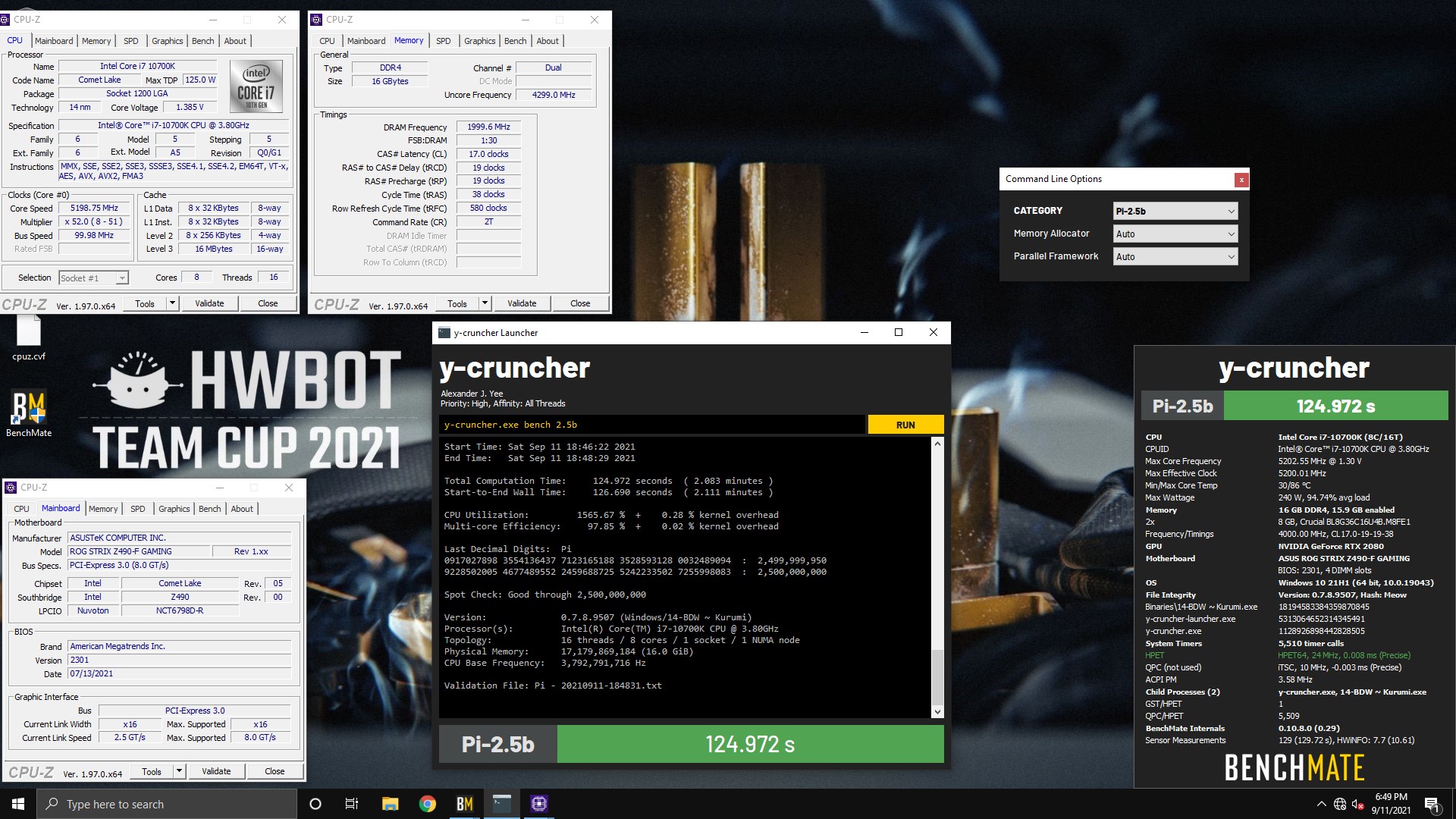1456x819 pixels.
Task: Click the console scrollbar up arrow
Action: tap(937, 444)
